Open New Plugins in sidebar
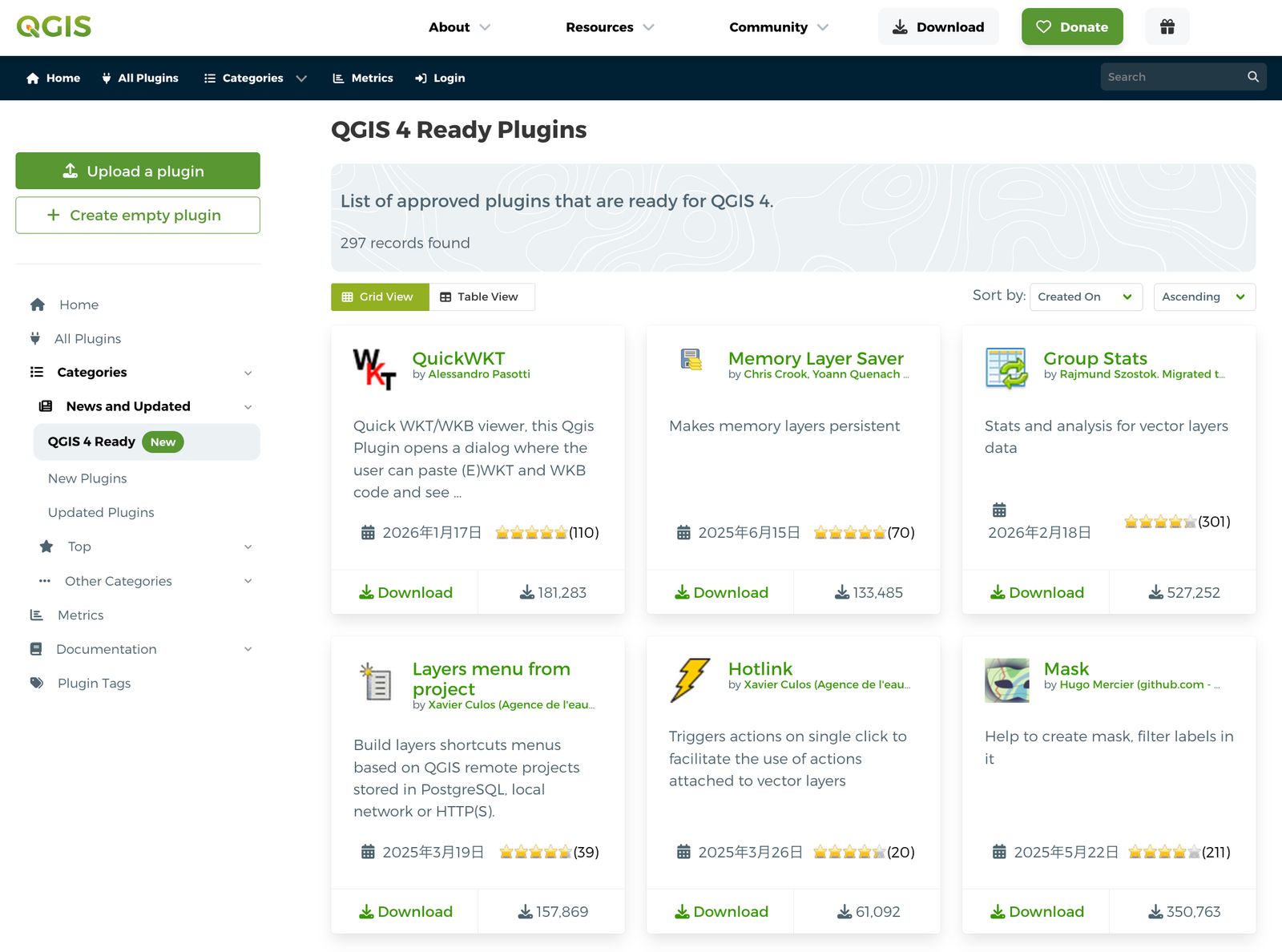Viewport: 1282px width, 952px height. pyautogui.click(x=87, y=478)
